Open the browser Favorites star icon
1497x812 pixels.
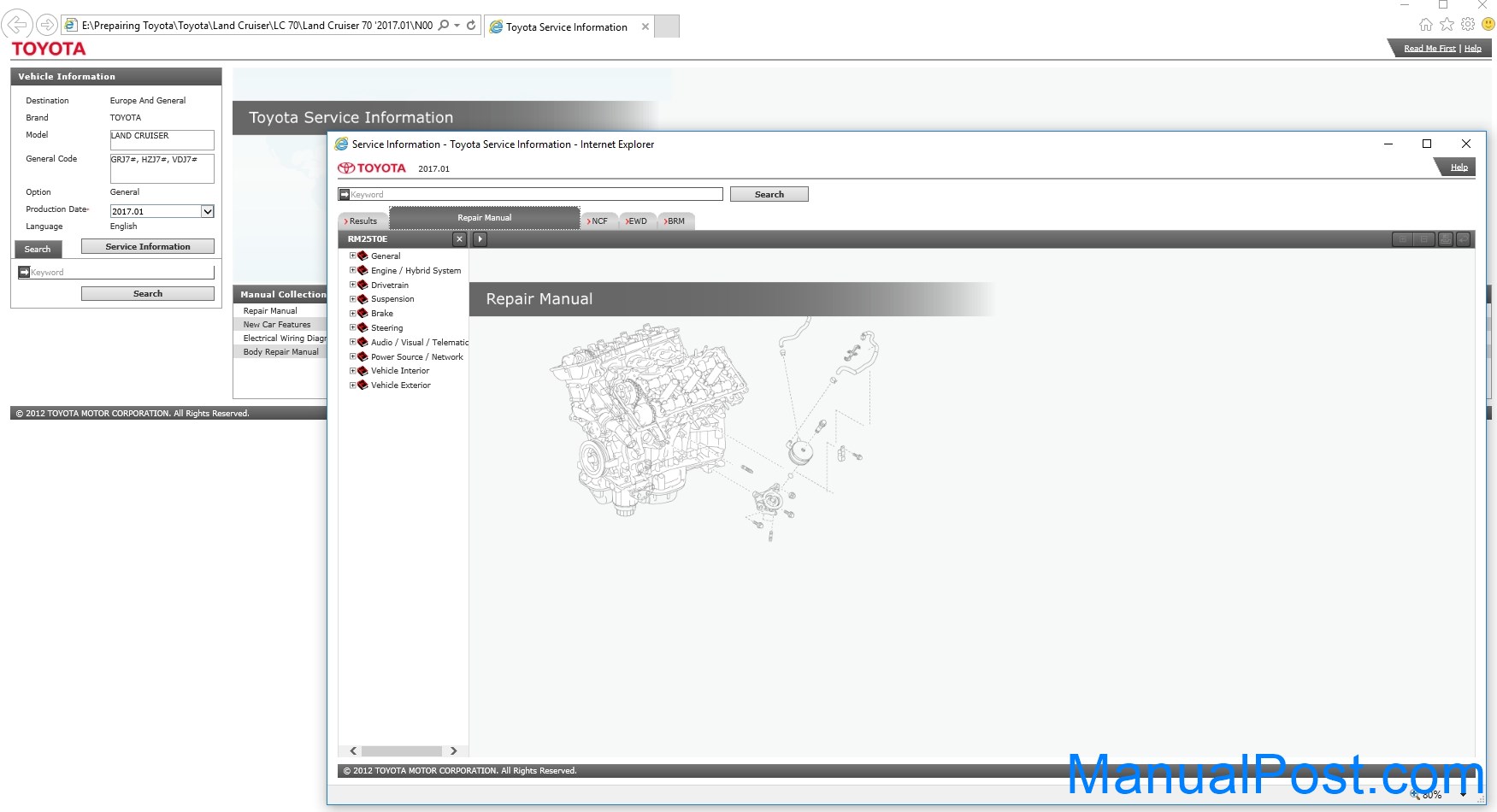tap(1447, 25)
